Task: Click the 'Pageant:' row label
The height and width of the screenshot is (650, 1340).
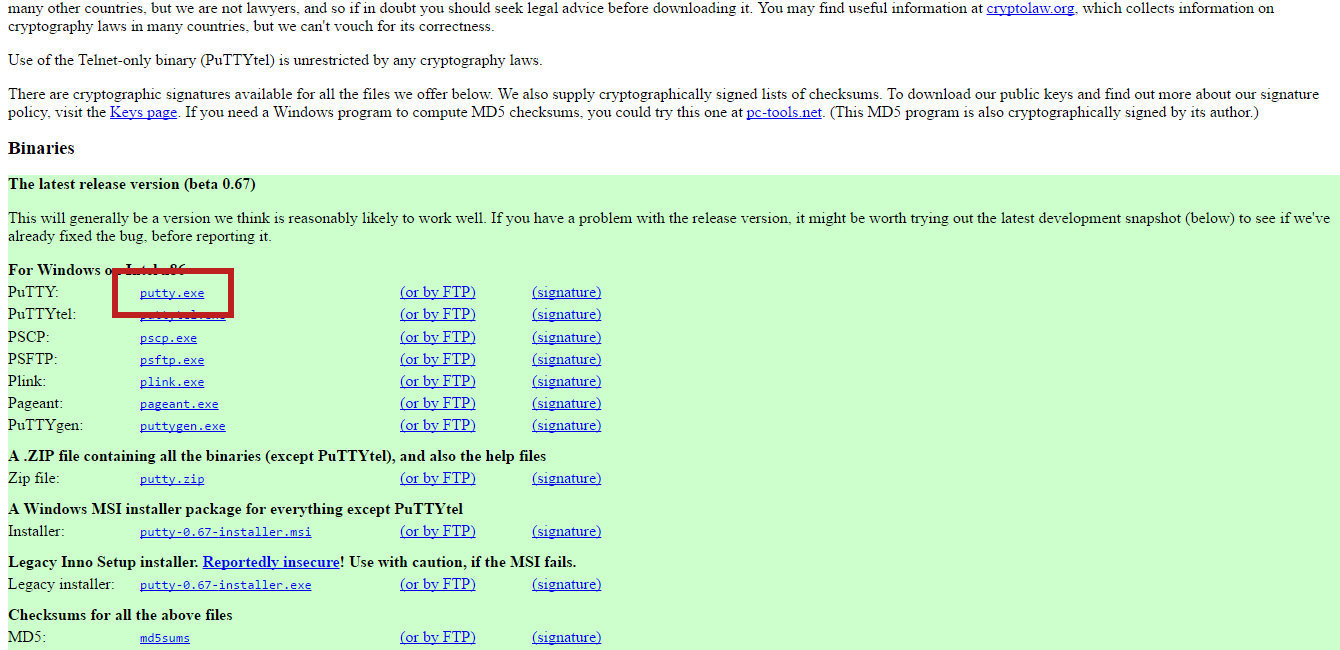Action: tap(35, 403)
